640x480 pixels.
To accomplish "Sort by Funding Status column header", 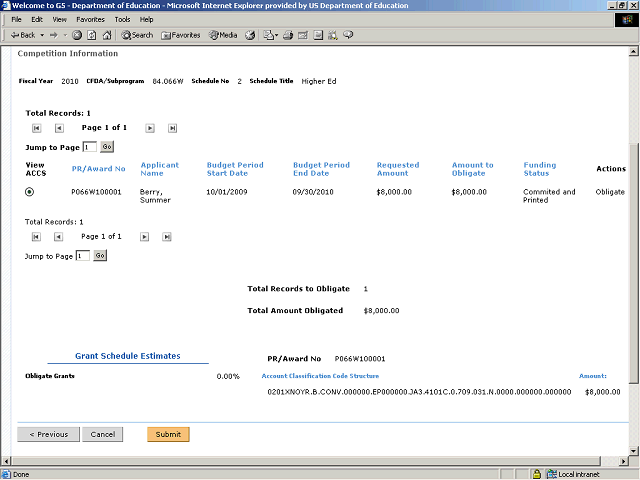I will 540,169.
